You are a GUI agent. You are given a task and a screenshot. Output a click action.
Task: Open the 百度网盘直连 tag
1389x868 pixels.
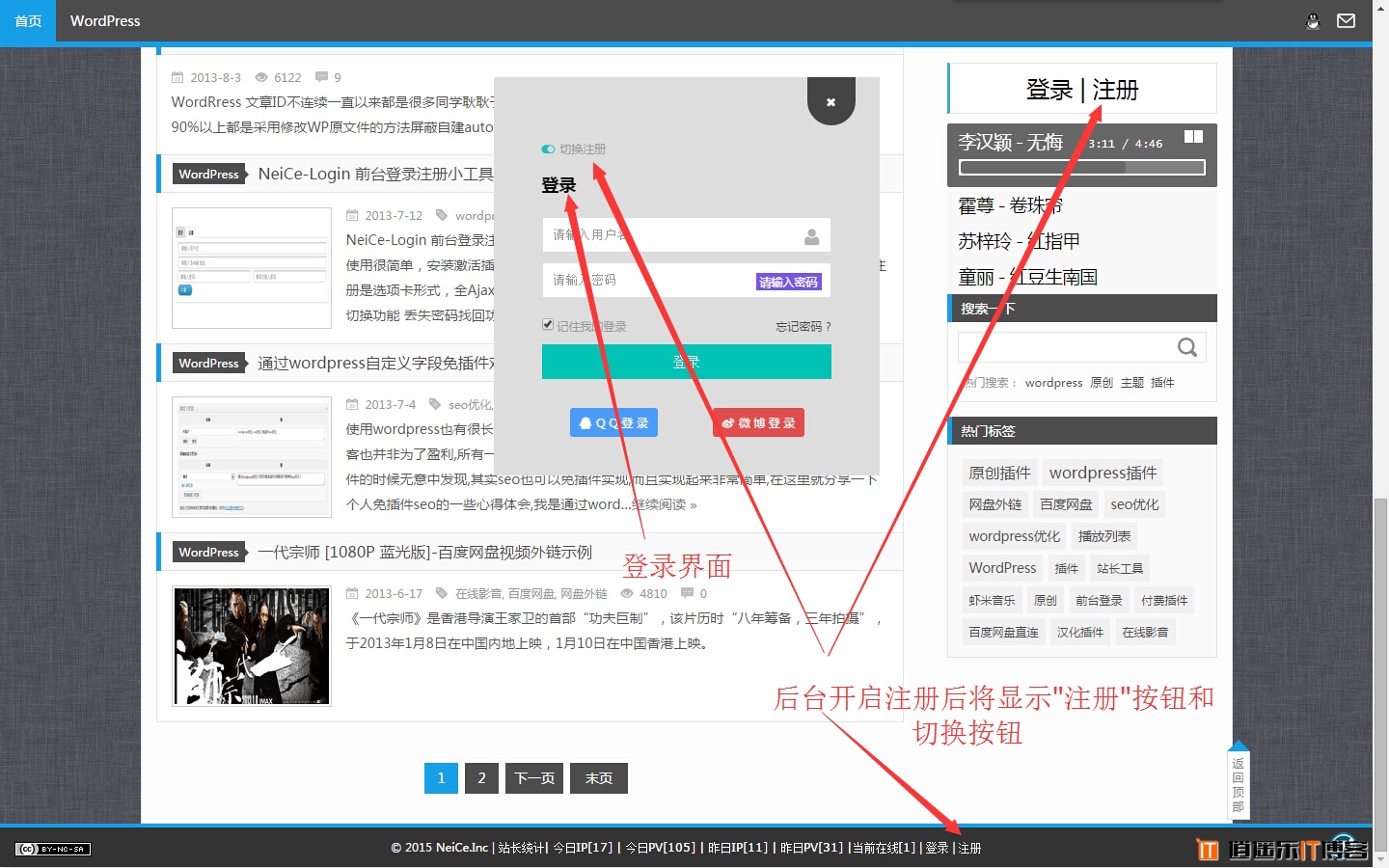click(x=1003, y=632)
